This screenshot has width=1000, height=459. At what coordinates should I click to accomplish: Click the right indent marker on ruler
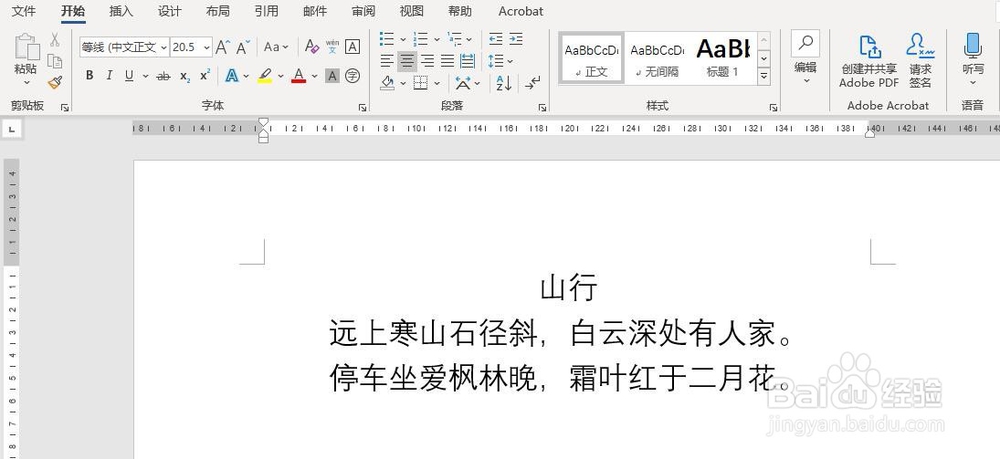click(x=870, y=133)
